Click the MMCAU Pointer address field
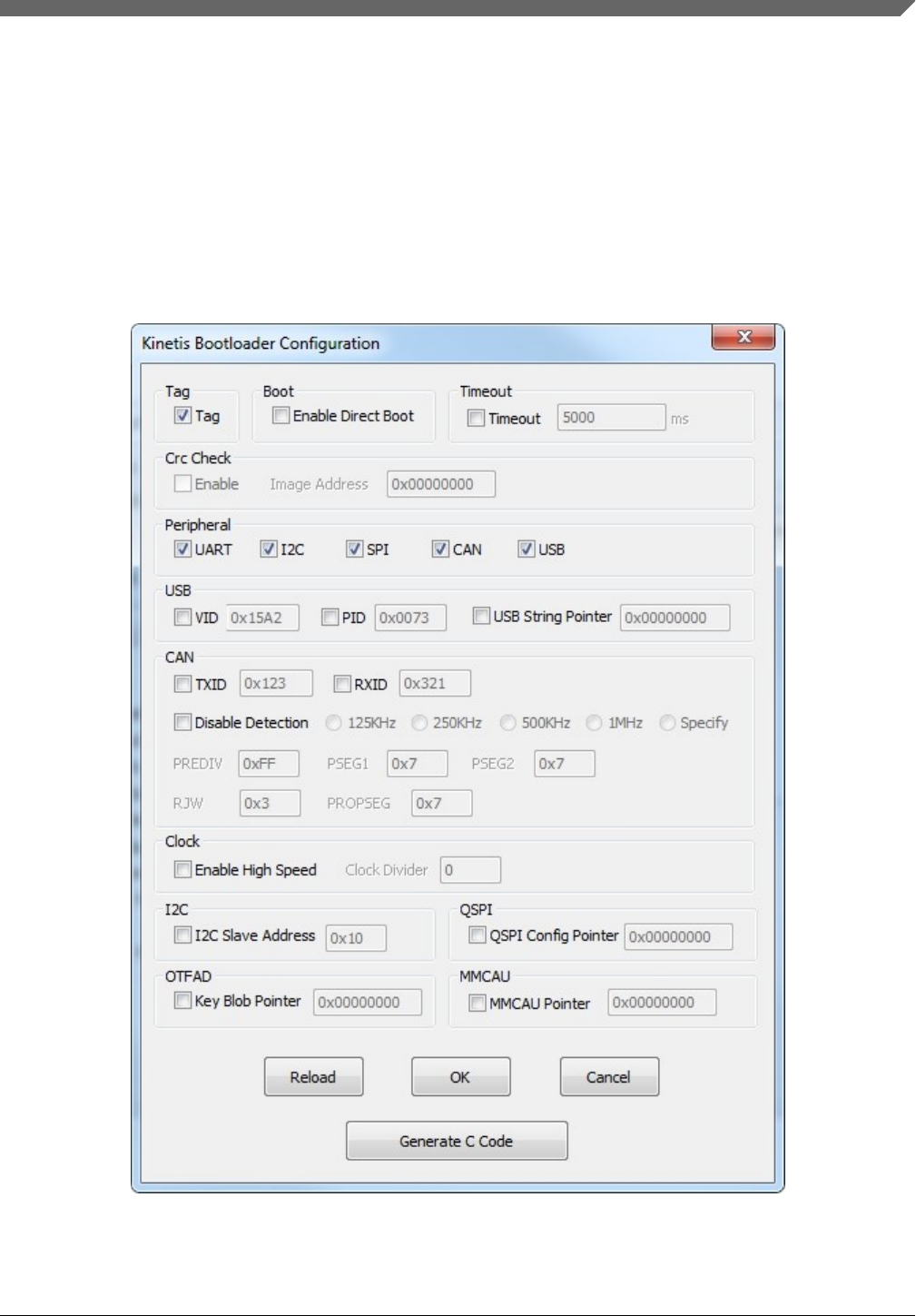The width and height of the screenshot is (916, 1316). [x=662, y=1003]
